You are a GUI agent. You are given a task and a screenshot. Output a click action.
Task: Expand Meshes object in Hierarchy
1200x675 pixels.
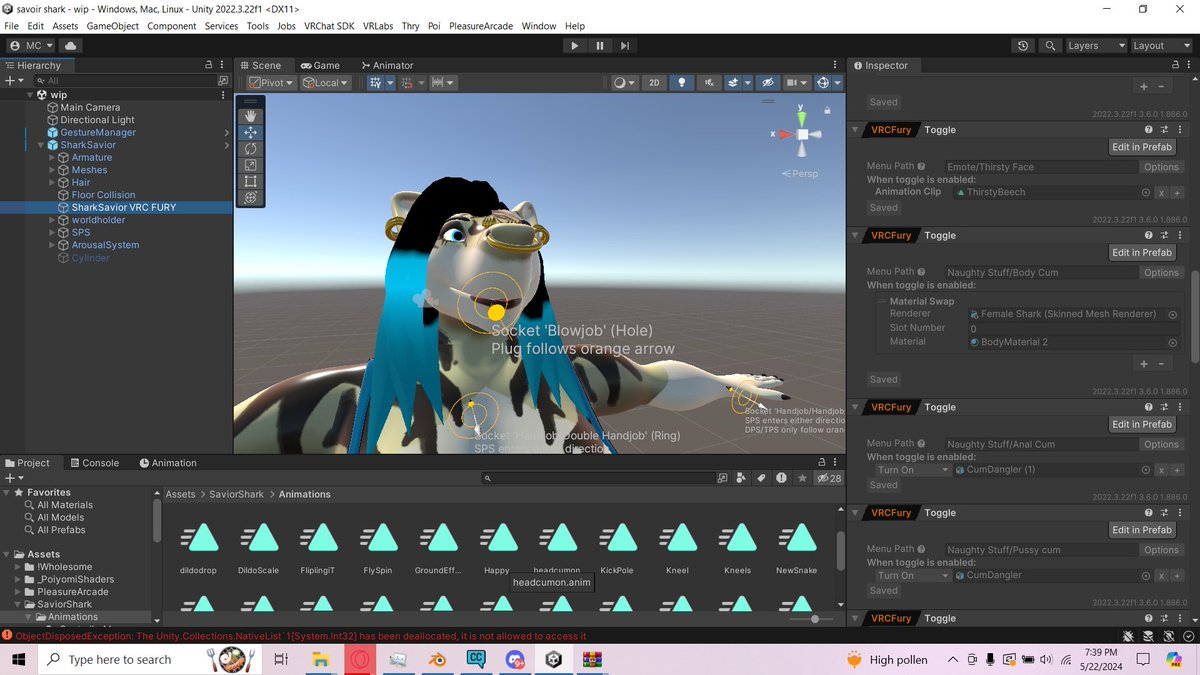(x=51, y=170)
